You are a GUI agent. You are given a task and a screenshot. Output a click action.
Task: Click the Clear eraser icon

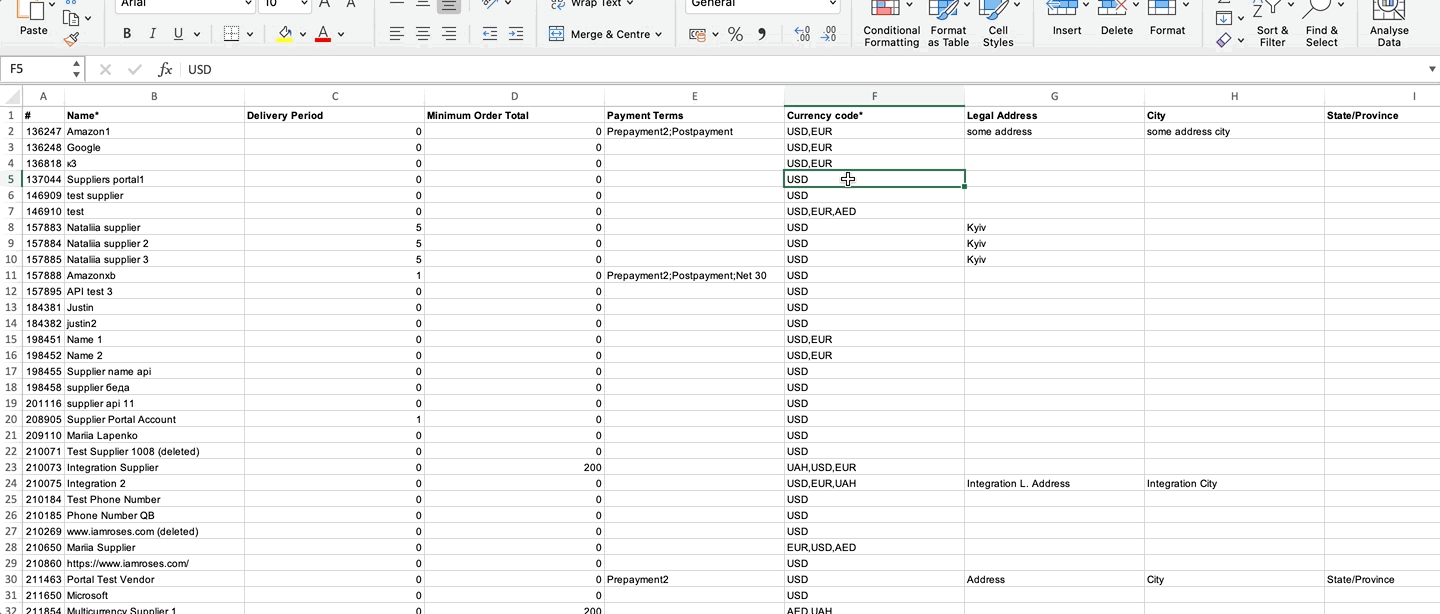click(1224, 41)
